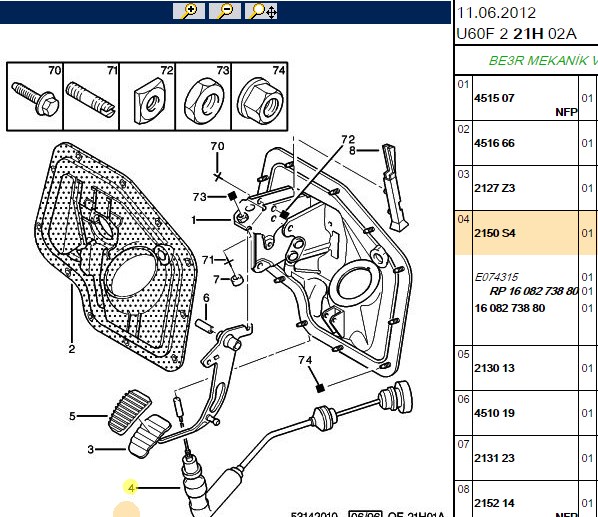Select diagram callout number 3 near pedal

[90, 449]
